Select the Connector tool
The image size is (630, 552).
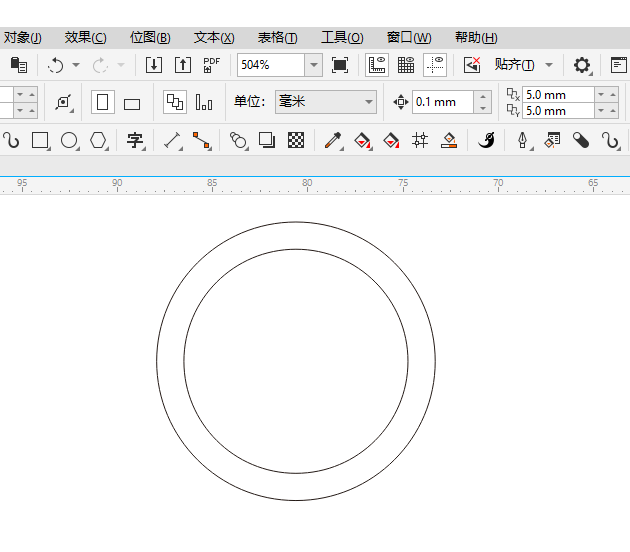202,140
